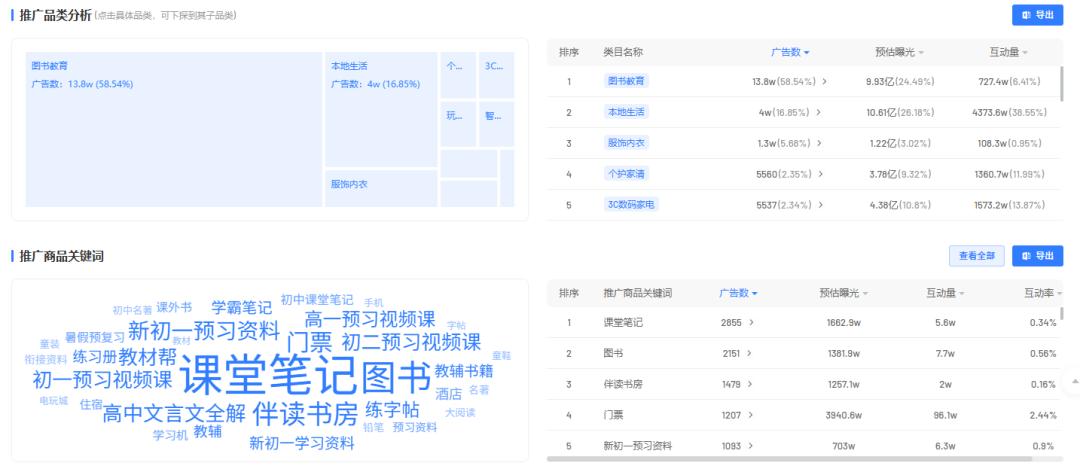This screenshot has width=1080, height=469.
Task: Export the product keywords data
Action: [x=1037, y=256]
